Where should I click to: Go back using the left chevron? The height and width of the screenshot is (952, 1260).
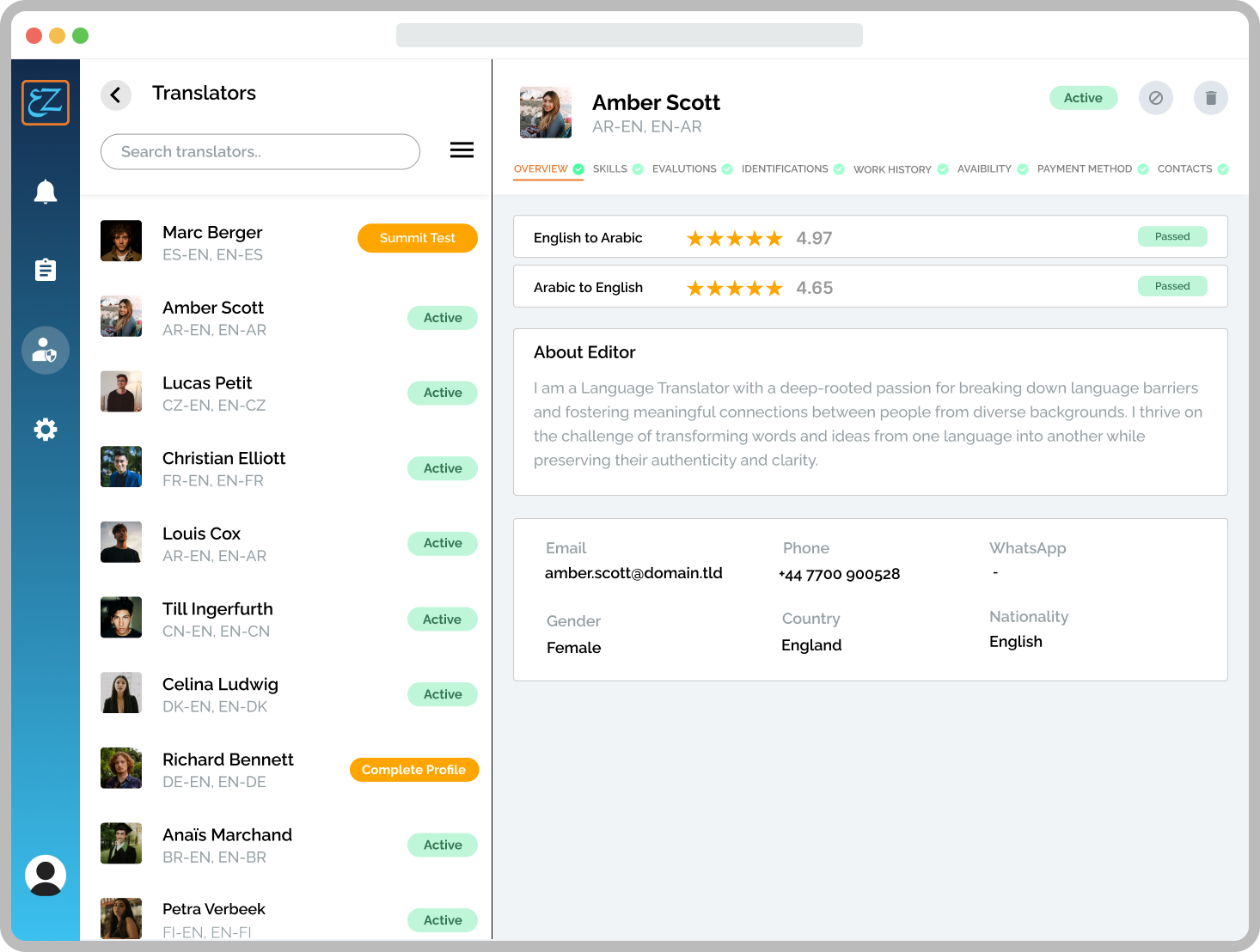[x=116, y=95]
